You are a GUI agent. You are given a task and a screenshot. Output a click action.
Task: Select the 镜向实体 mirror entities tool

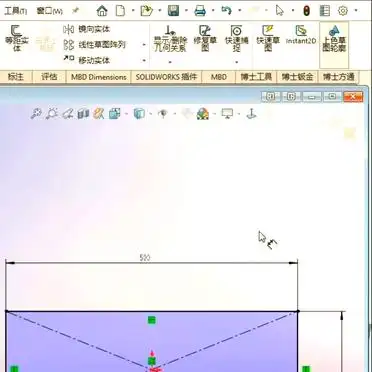(87, 29)
